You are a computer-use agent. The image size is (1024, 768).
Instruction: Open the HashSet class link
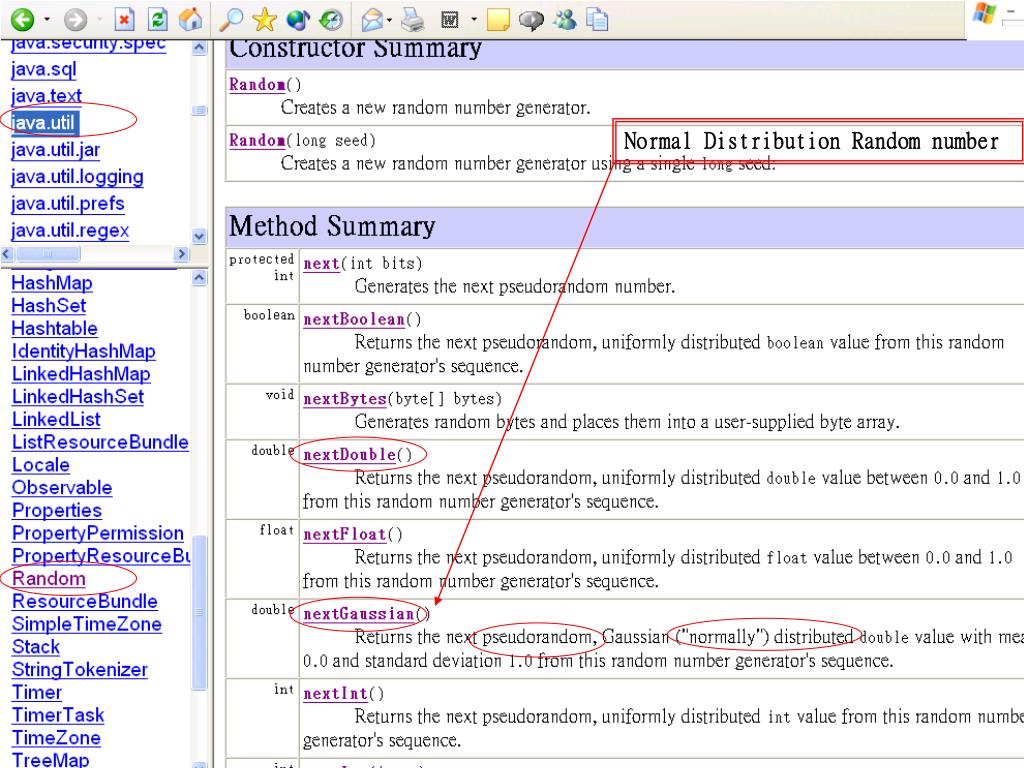pyautogui.click(x=48, y=306)
